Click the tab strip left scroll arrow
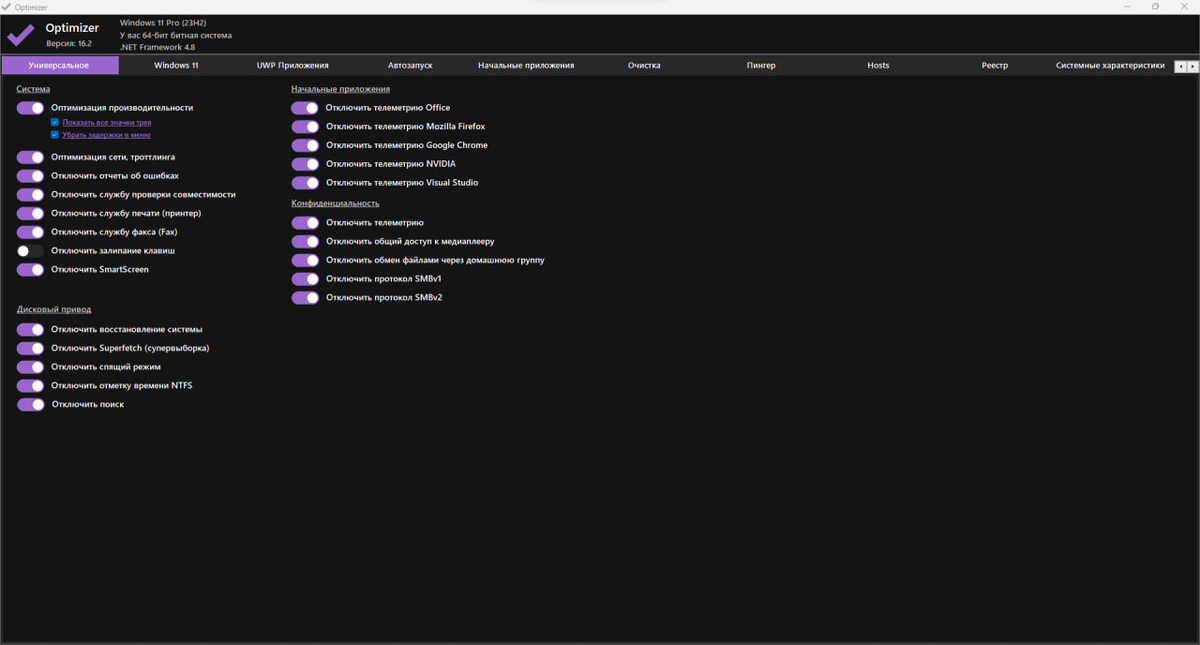Viewport: 1200px width, 645px height. coord(1180,66)
